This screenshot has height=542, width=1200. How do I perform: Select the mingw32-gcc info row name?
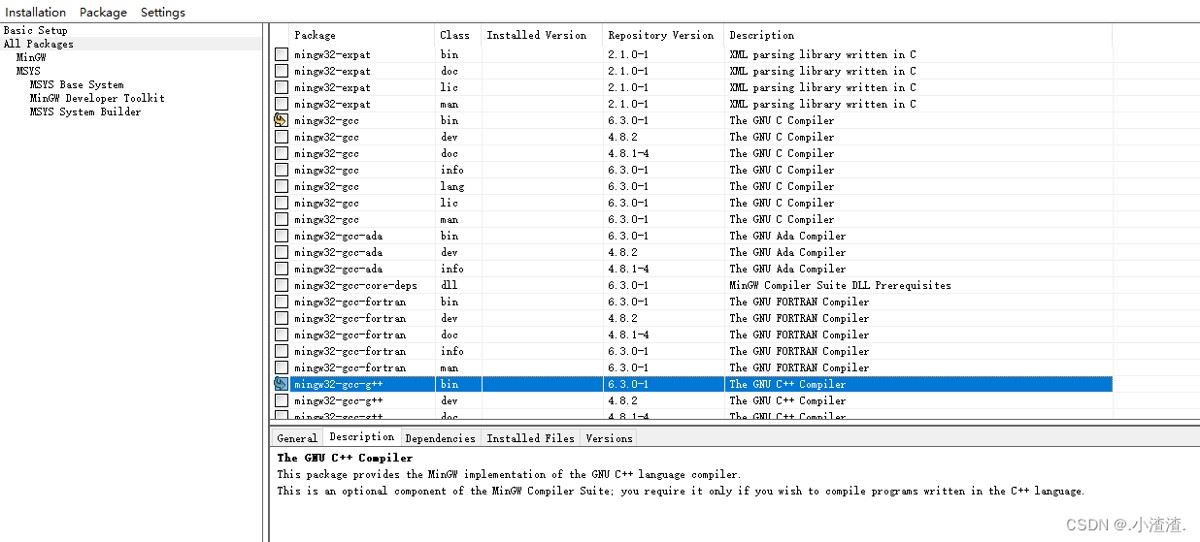pyautogui.click(x=326, y=170)
